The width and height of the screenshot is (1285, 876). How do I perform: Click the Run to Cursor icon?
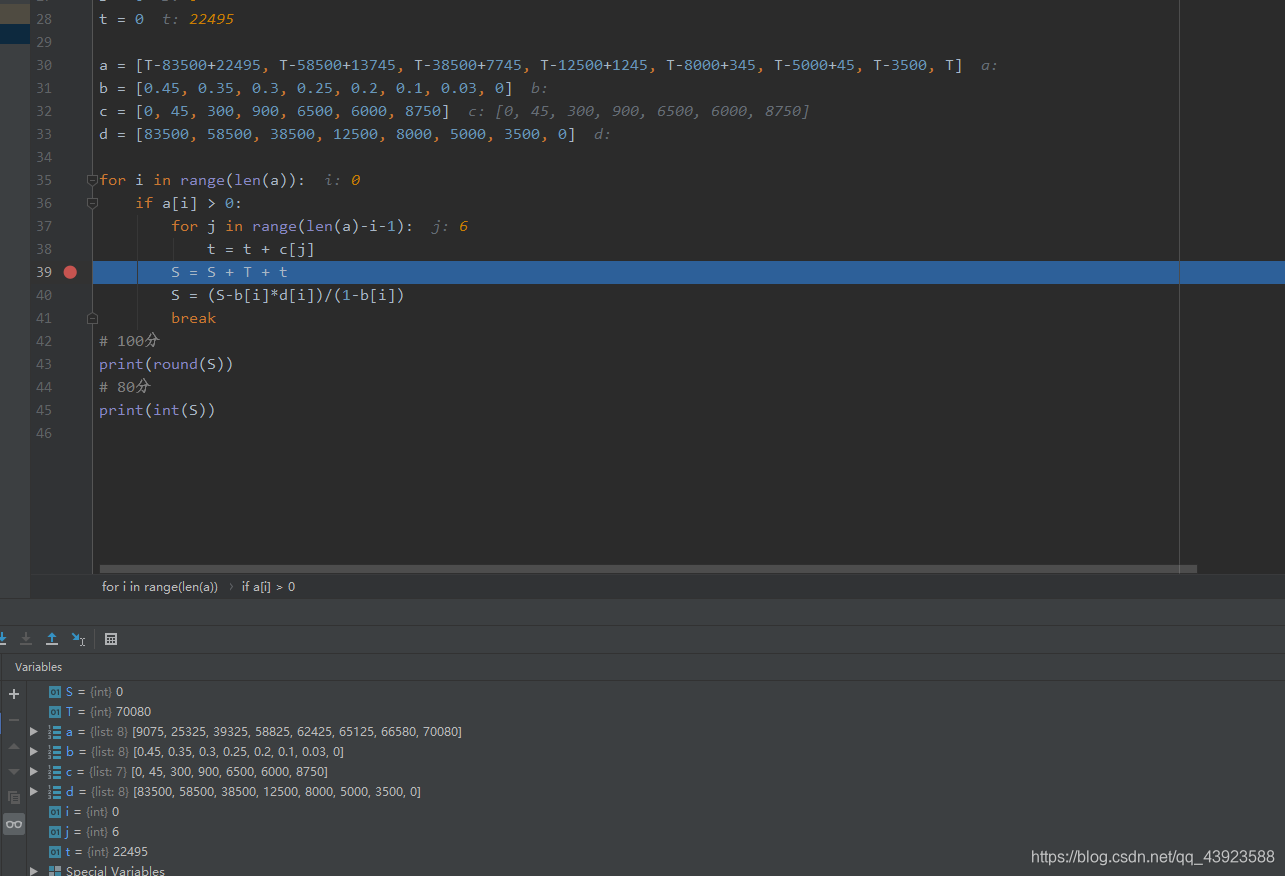coord(79,639)
